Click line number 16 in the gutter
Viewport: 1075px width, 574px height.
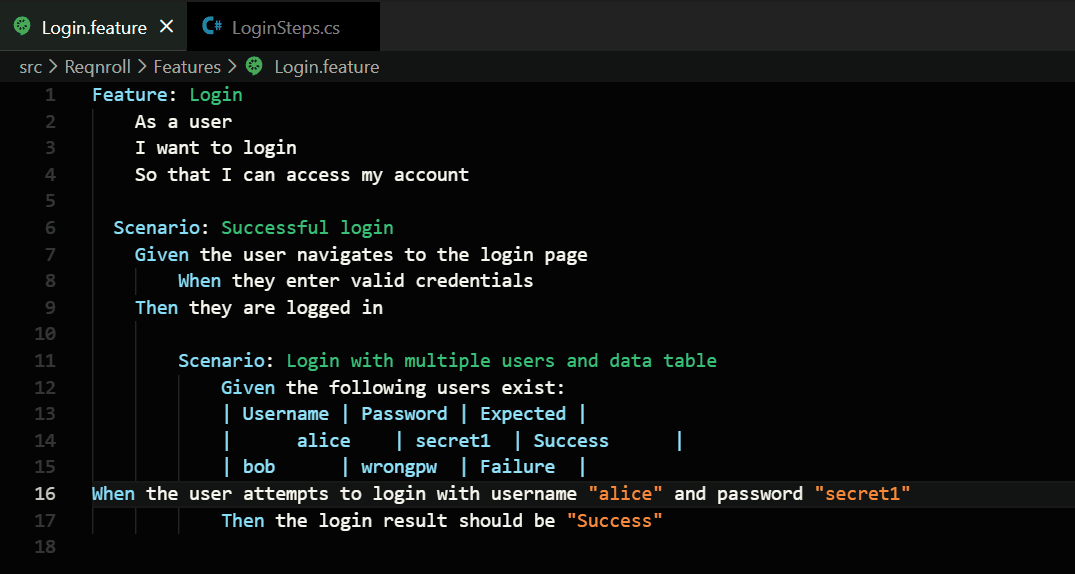point(45,494)
